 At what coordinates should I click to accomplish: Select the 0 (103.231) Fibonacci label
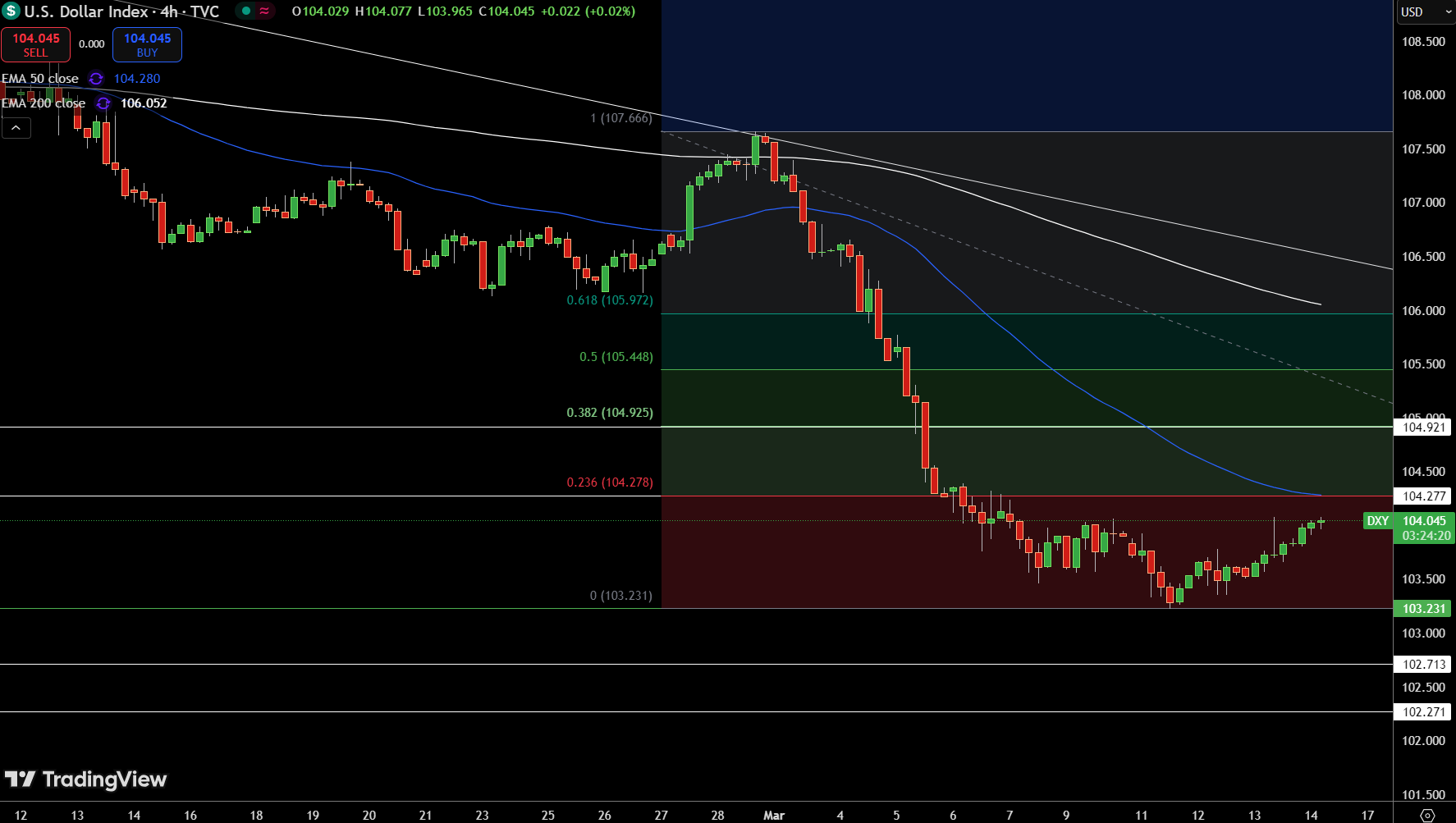pos(621,596)
